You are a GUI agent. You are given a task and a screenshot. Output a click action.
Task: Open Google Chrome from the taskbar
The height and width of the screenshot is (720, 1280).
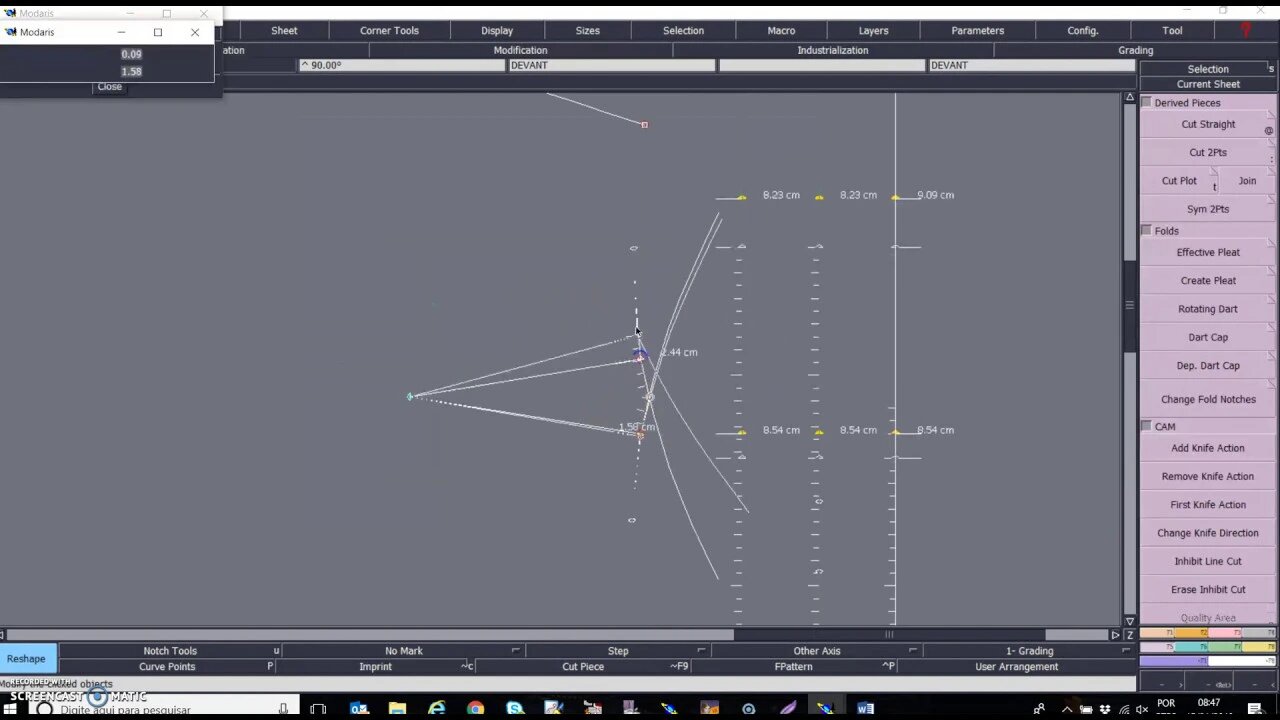pyautogui.click(x=475, y=709)
